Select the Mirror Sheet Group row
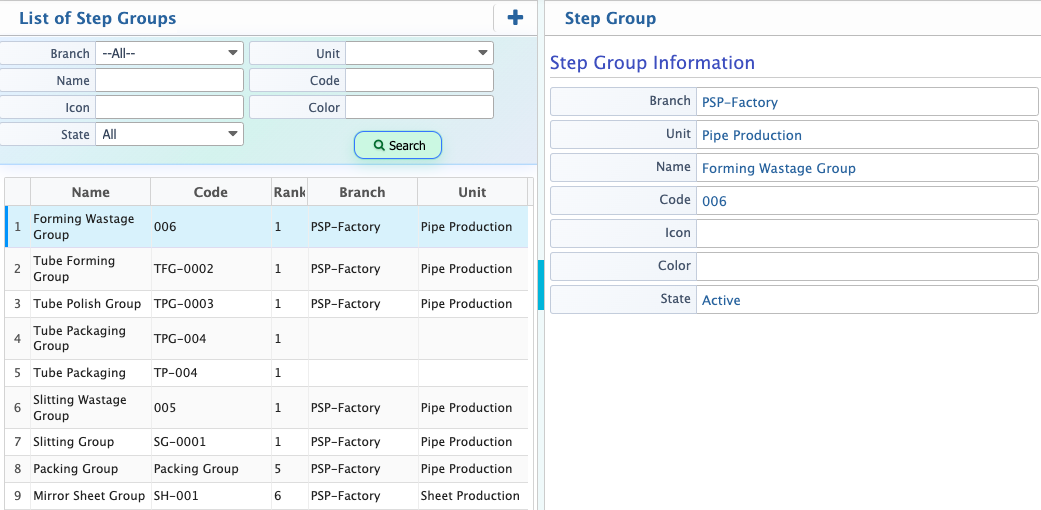The height and width of the screenshot is (510, 1041). [x=267, y=496]
